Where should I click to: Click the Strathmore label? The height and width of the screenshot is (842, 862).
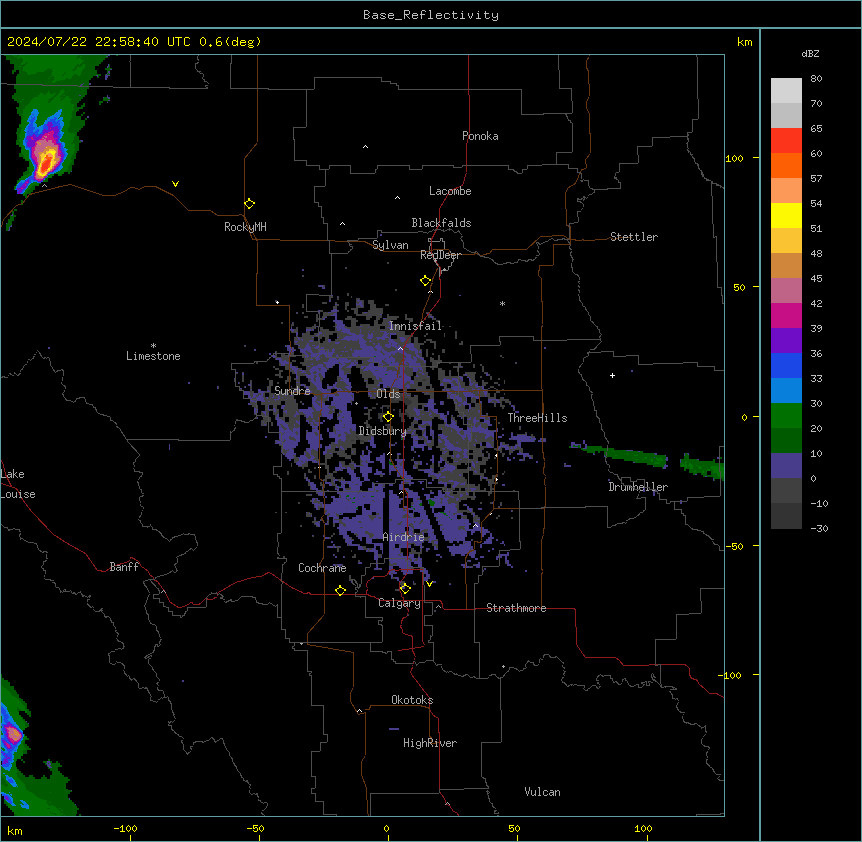tap(516, 608)
